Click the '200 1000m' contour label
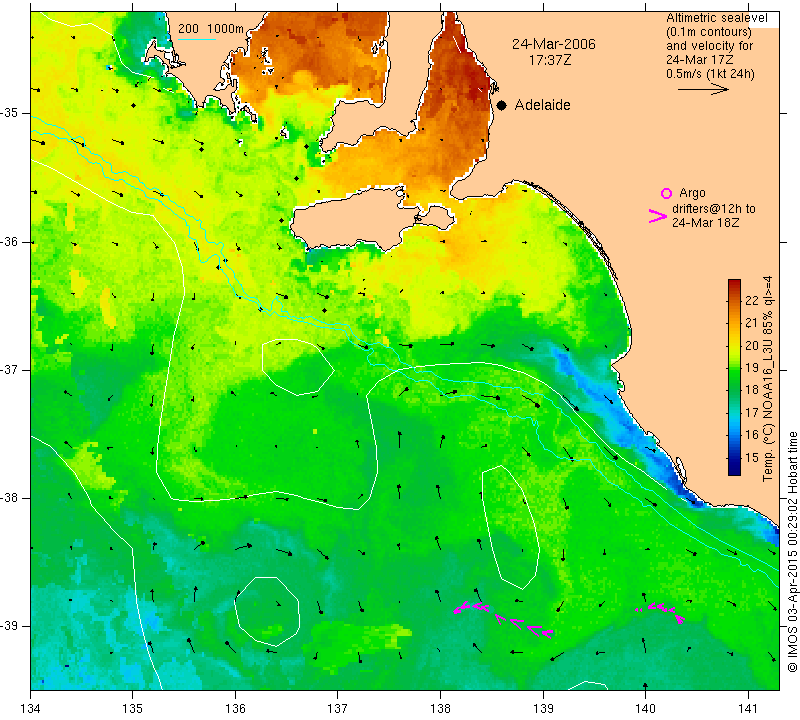 (x=211, y=29)
